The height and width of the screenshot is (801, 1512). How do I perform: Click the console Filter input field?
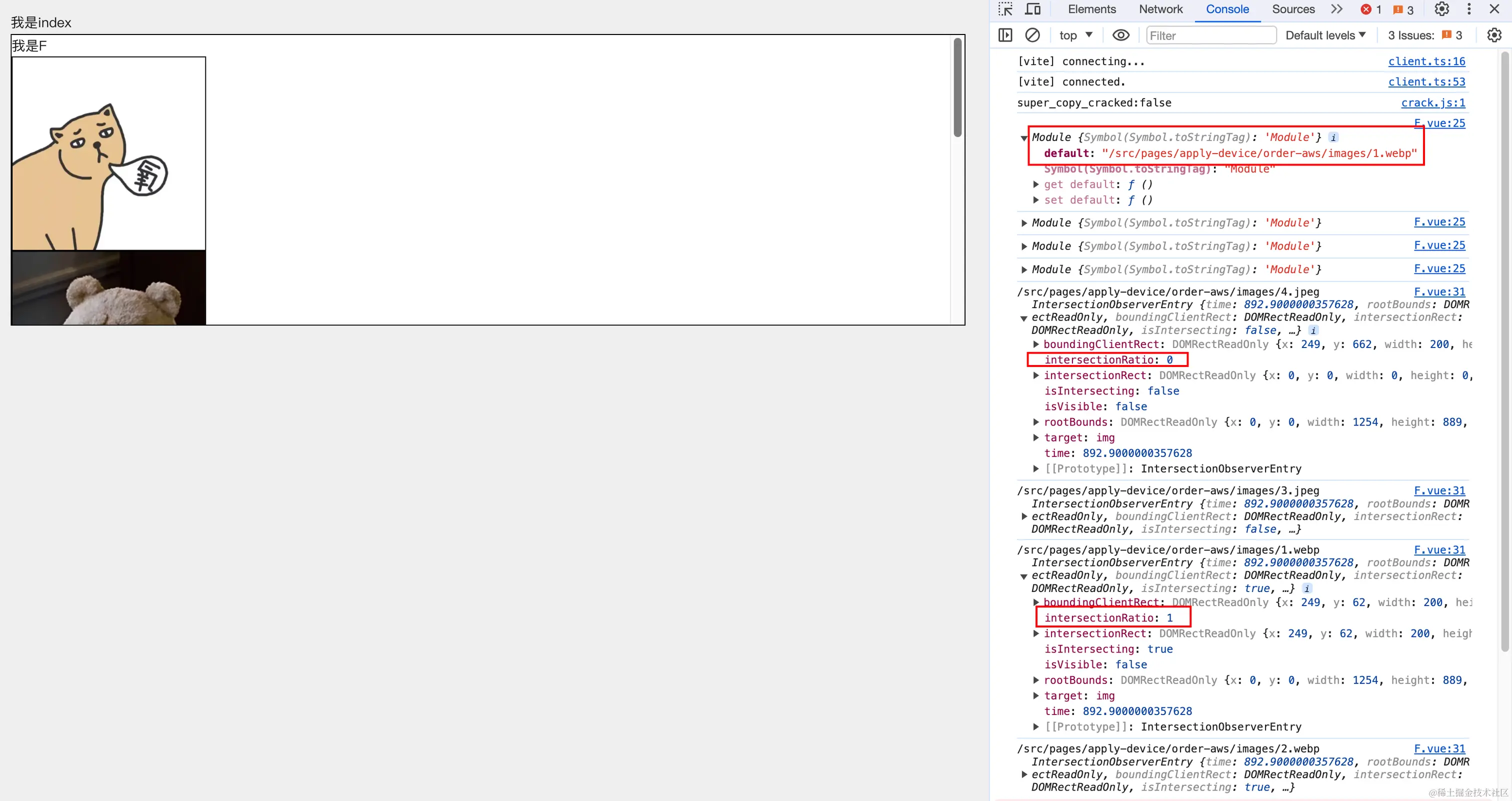point(1210,35)
